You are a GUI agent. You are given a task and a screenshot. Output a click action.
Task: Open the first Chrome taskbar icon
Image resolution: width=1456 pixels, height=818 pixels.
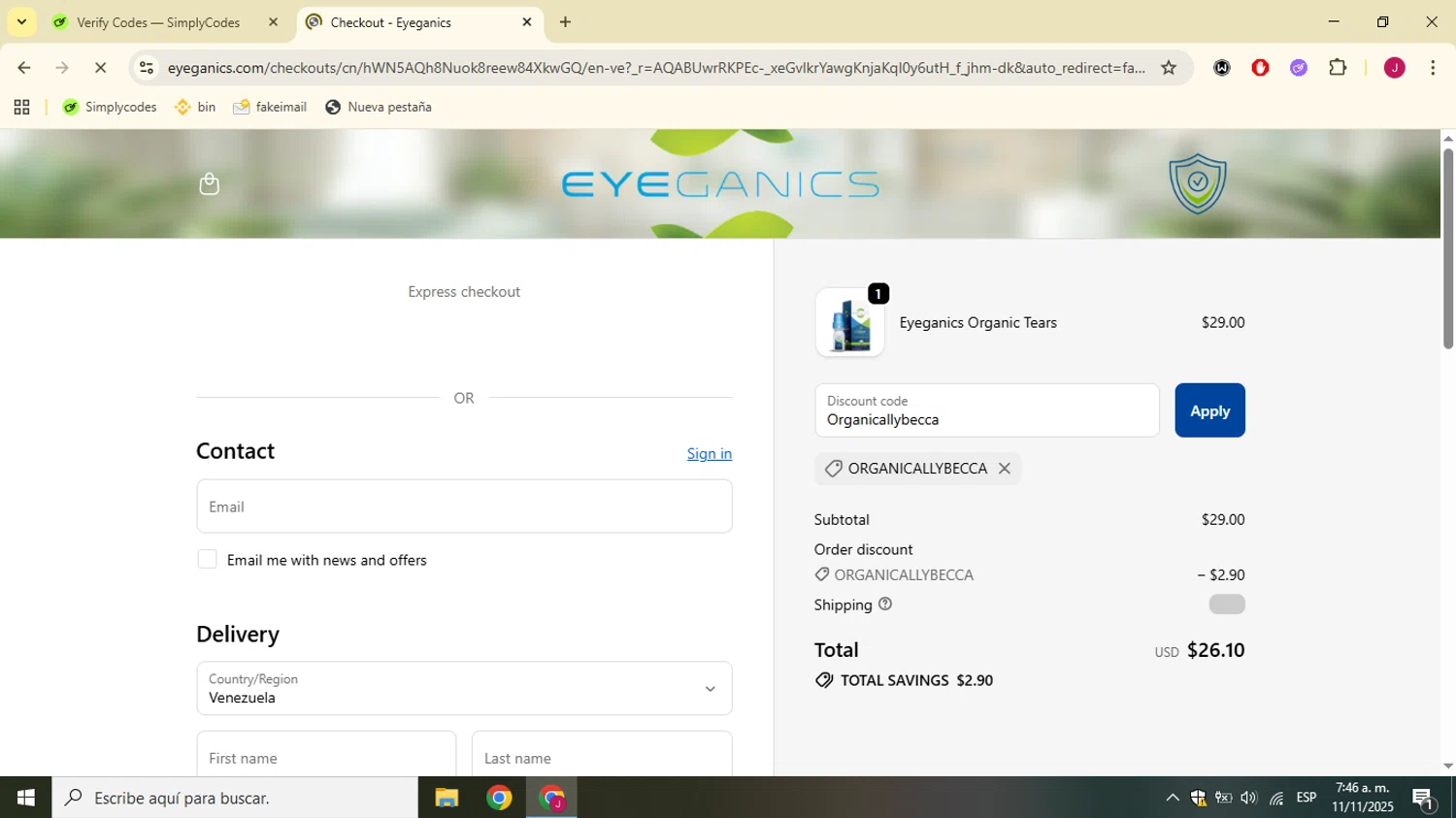499,798
